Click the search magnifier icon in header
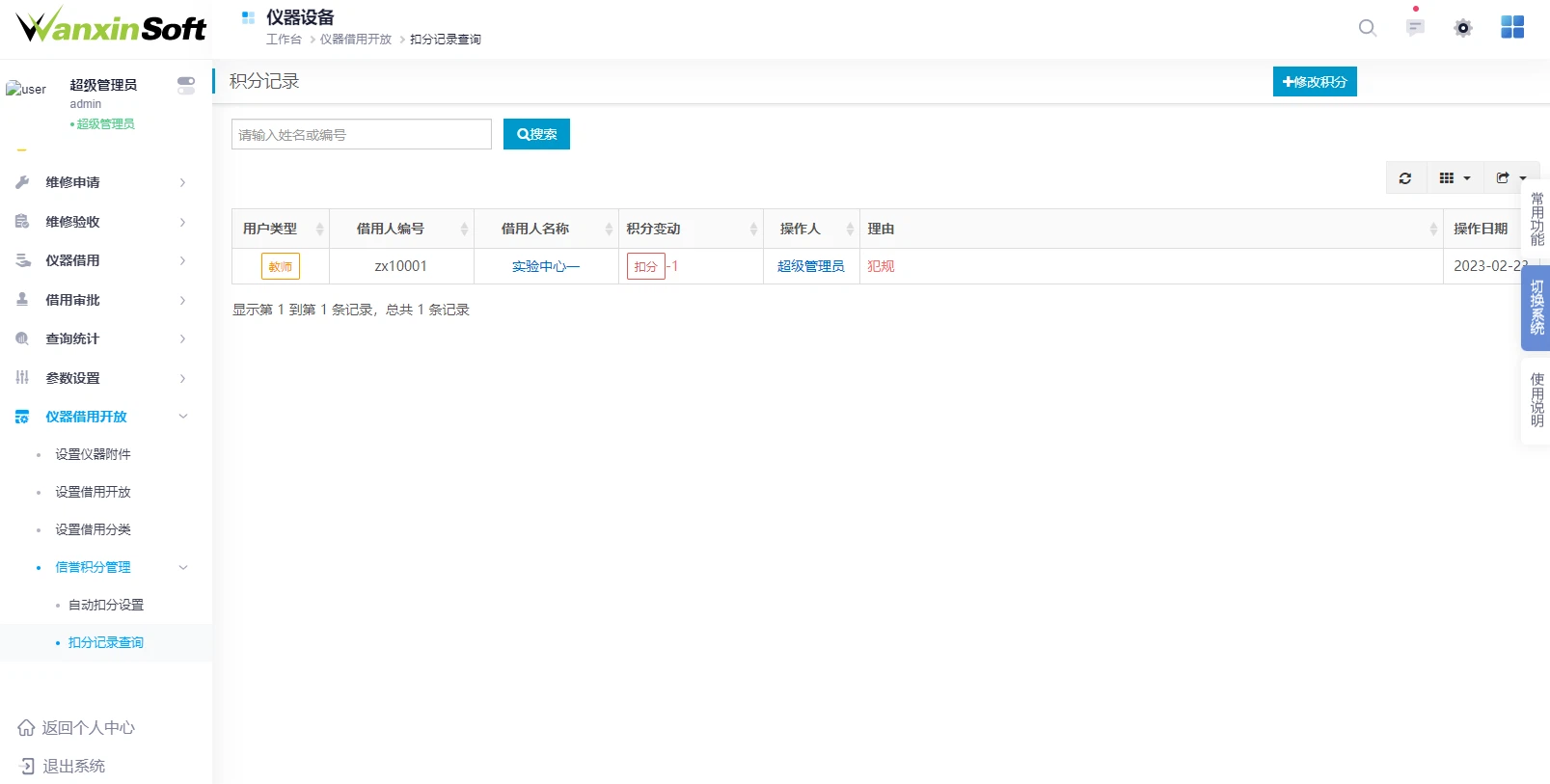Image resolution: width=1550 pixels, height=784 pixels. (x=1367, y=28)
